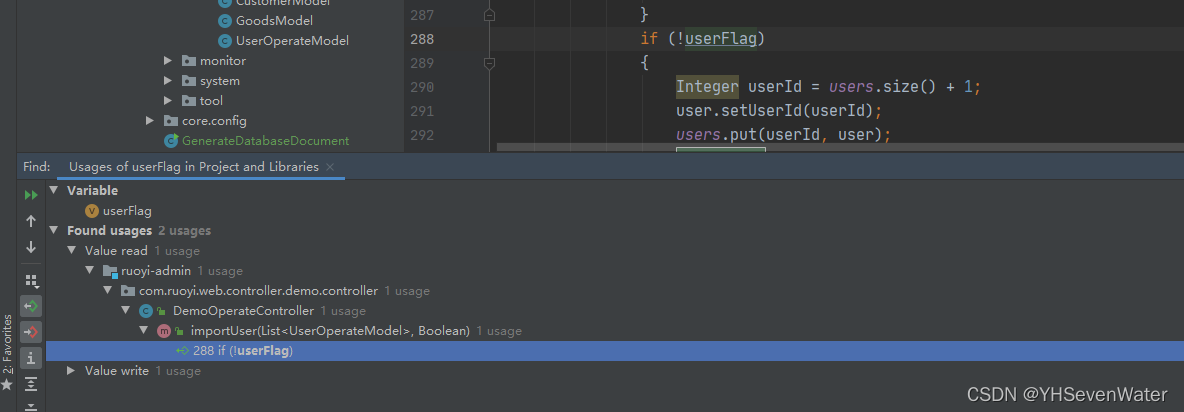Open the Group By options icon
1184x412 pixels.
point(31,281)
